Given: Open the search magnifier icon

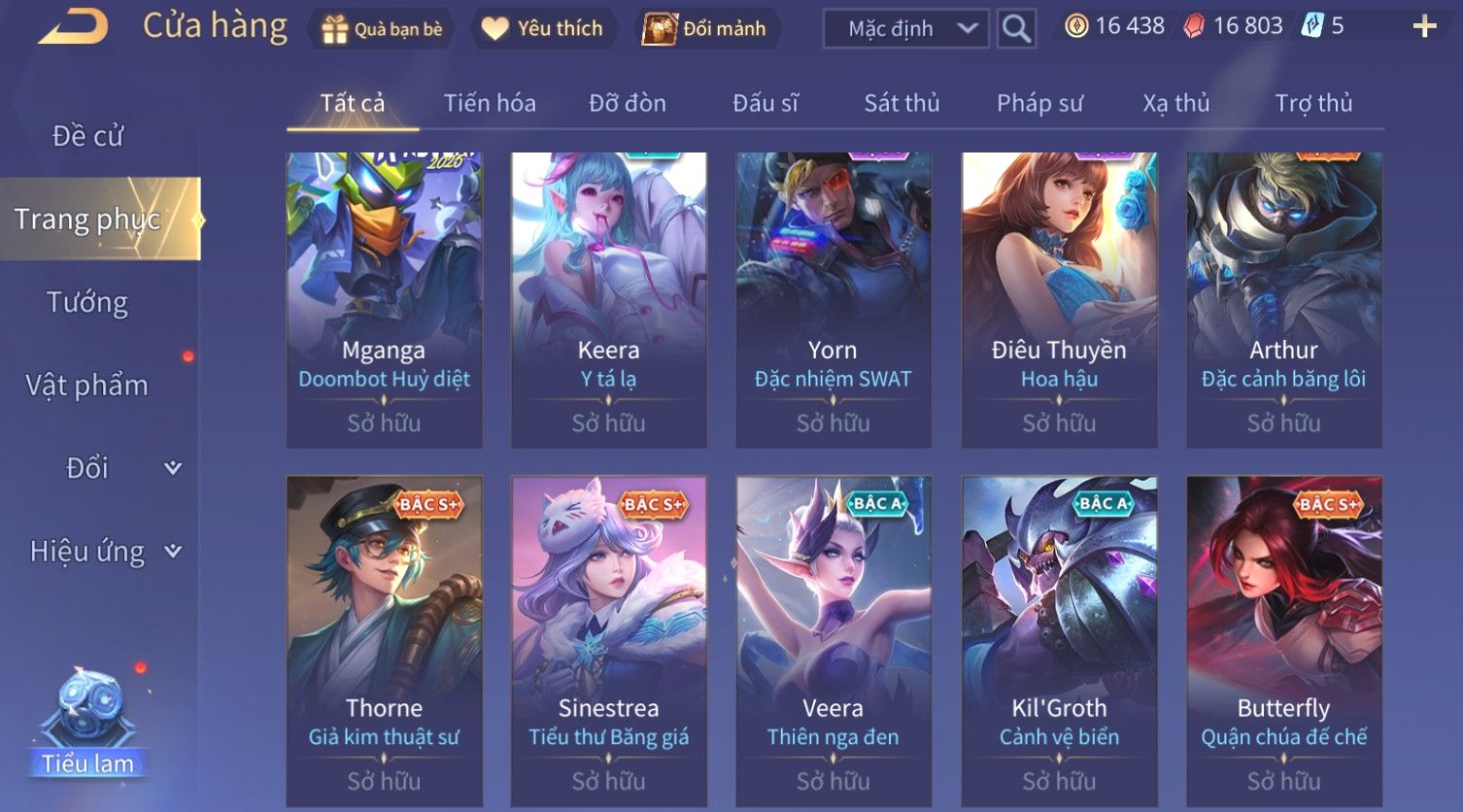Looking at the screenshot, I should click(1016, 29).
